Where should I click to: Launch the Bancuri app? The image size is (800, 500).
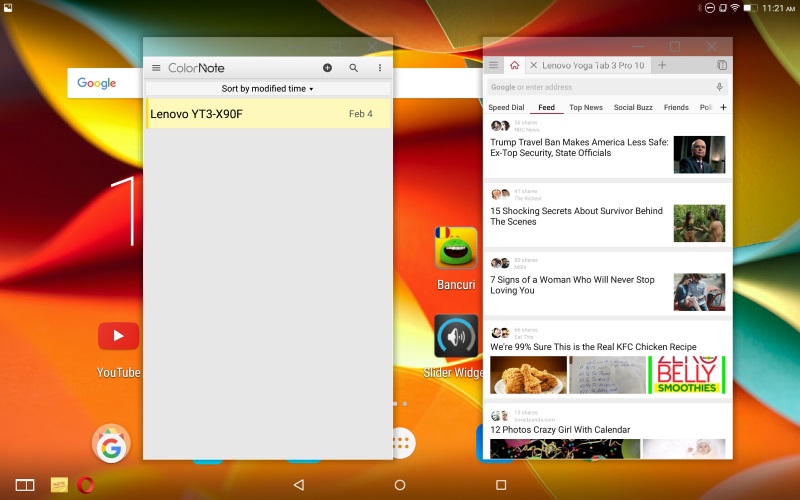(456, 248)
